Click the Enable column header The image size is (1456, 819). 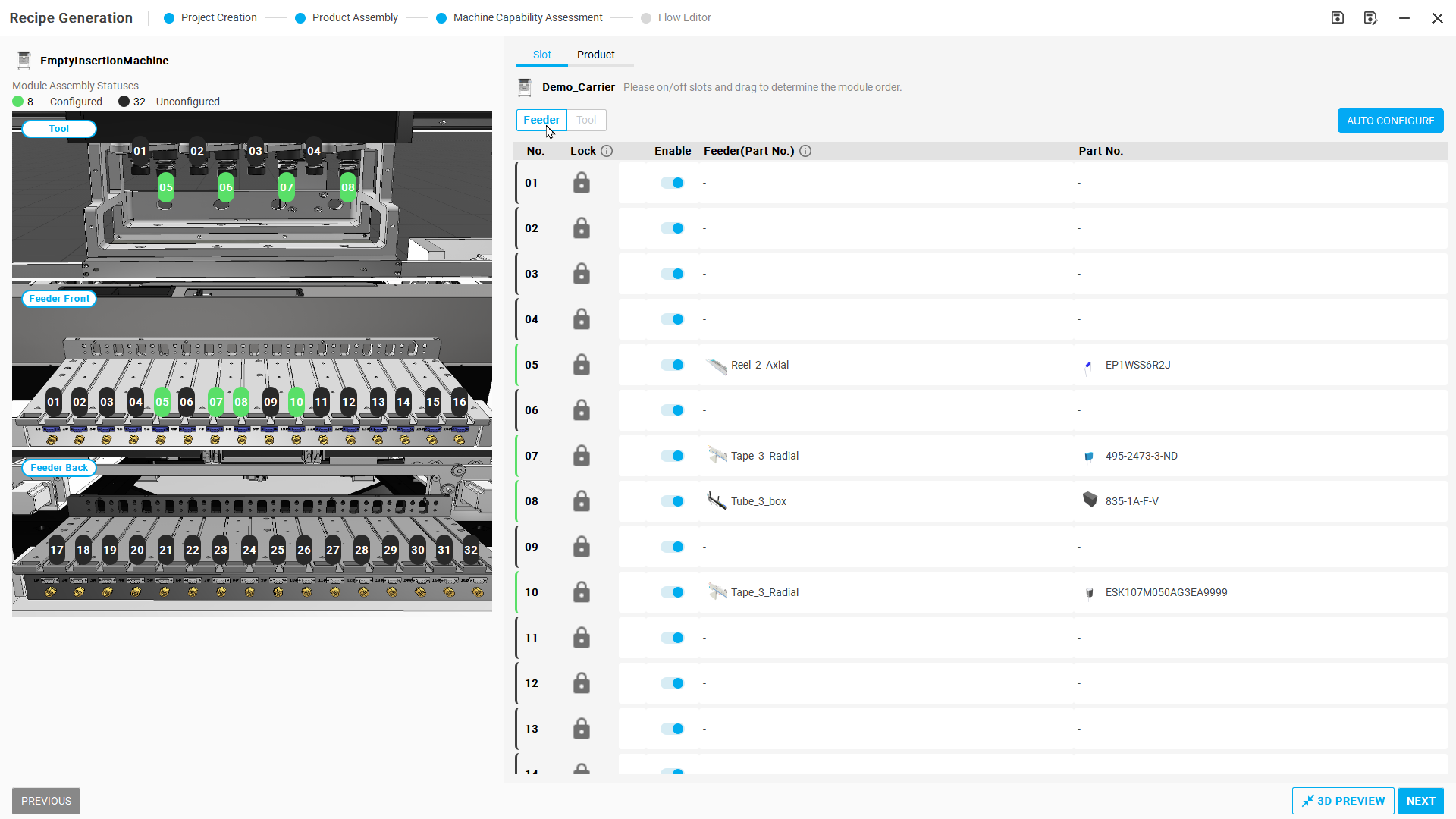[x=673, y=151]
